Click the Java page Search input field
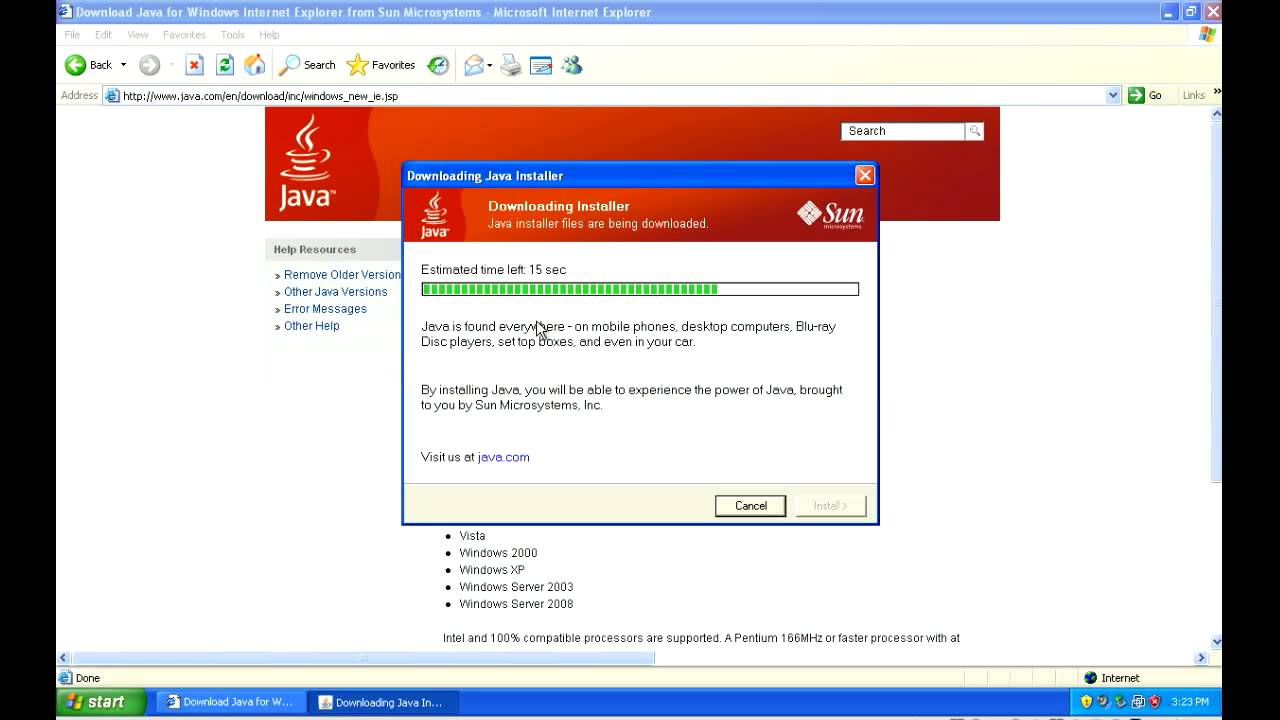The image size is (1280, 720). (904, 131)
